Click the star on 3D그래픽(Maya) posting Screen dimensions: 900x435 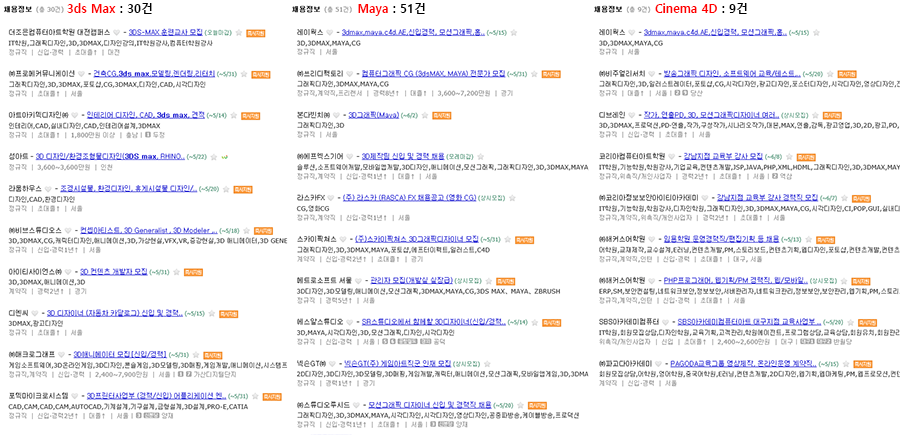pos(424,115)
